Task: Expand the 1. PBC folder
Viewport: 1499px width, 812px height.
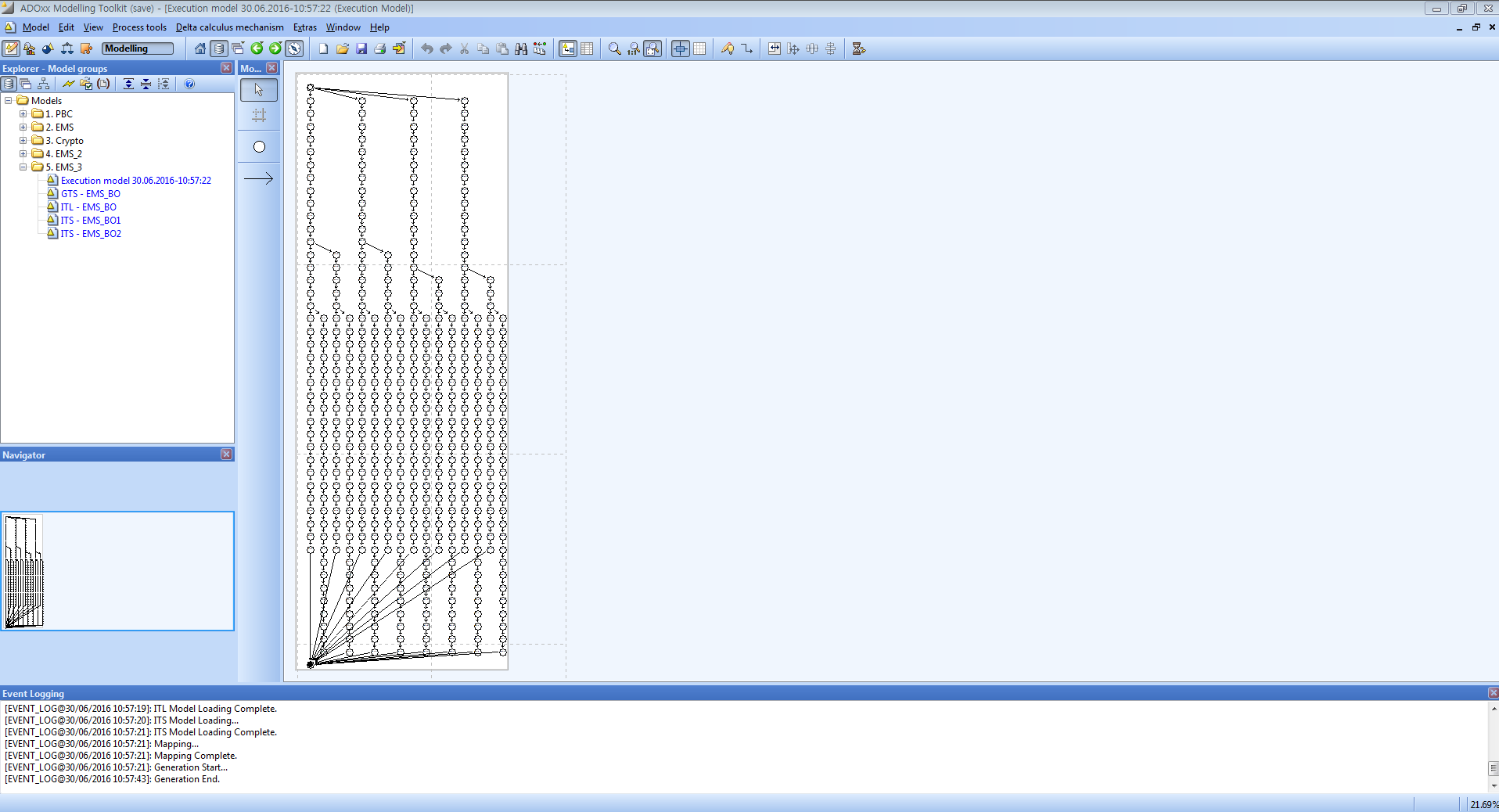Action: pyautogui.click(x=23, y=114)
